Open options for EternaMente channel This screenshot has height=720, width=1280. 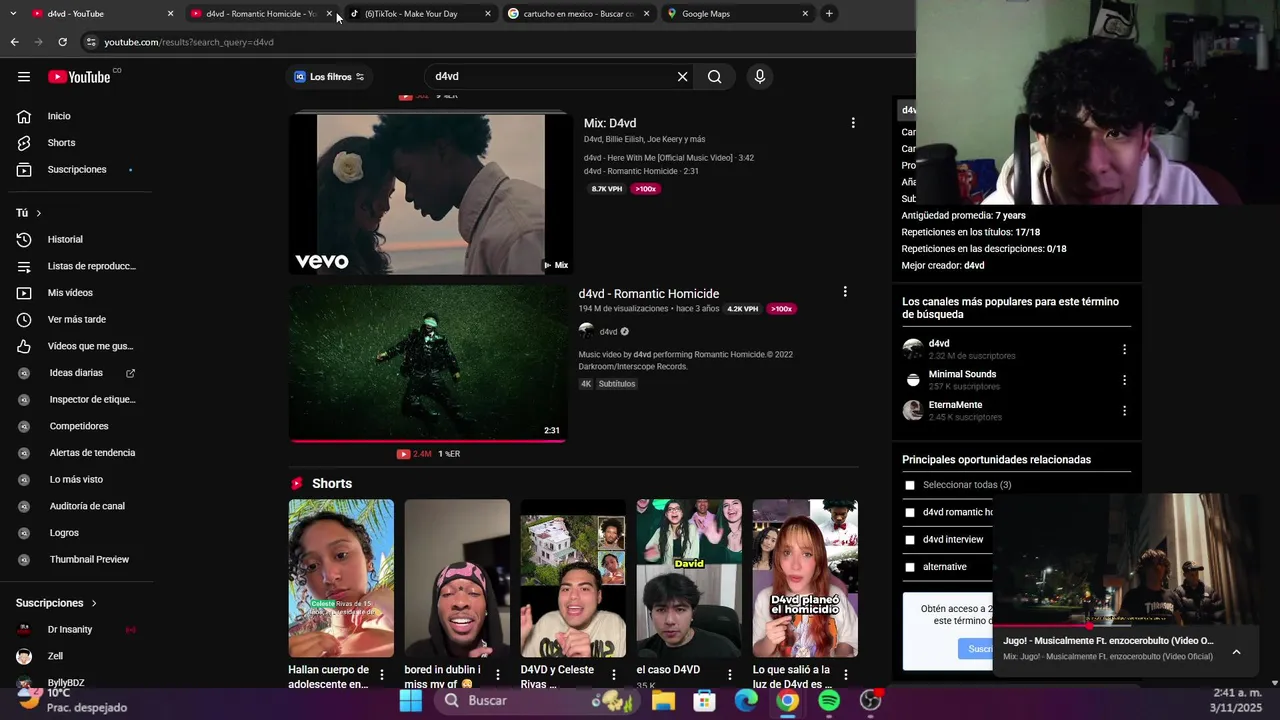tap(1124, 411)
